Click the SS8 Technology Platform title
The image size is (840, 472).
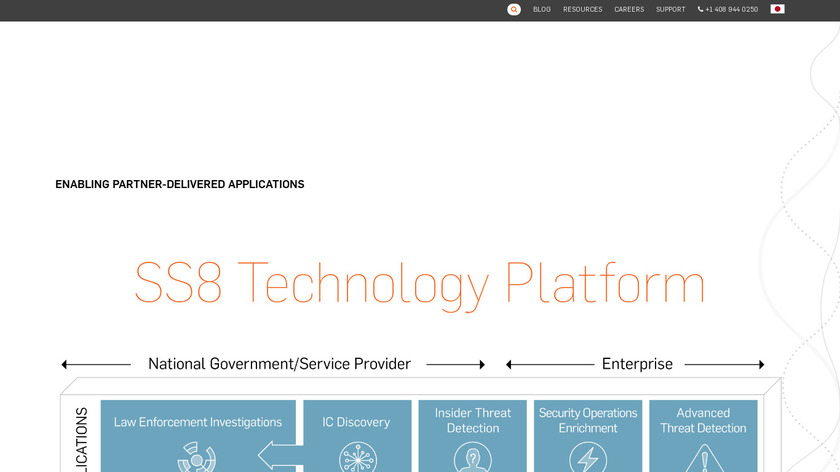click(x=419, y=285)
